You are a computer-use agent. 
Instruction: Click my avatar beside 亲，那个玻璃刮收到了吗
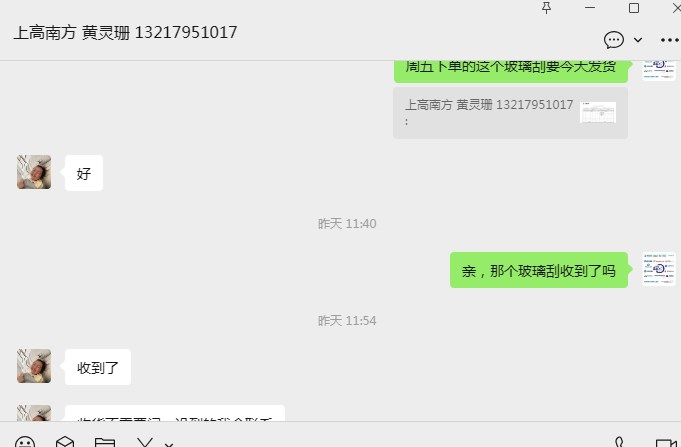tap(659, 269)
